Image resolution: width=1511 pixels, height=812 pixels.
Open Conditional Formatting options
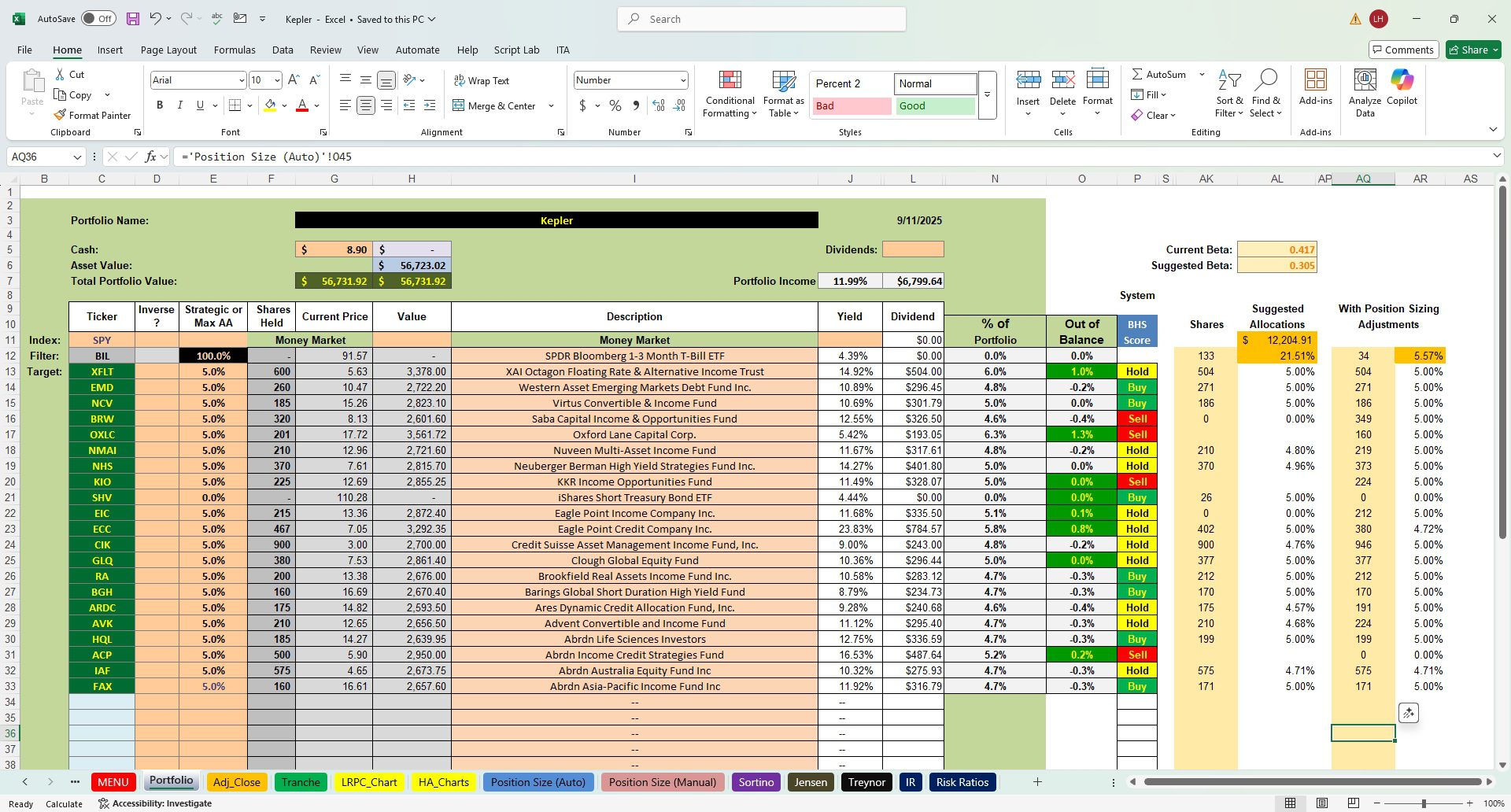click(x=730, y=92)
